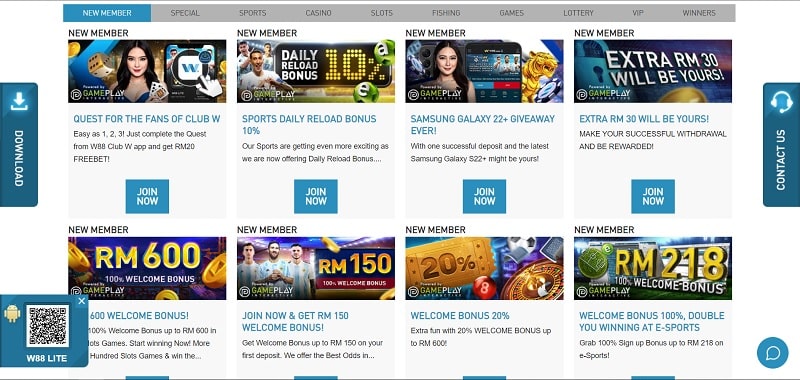
Task: Click the Download side label
Action: [19, 158]
